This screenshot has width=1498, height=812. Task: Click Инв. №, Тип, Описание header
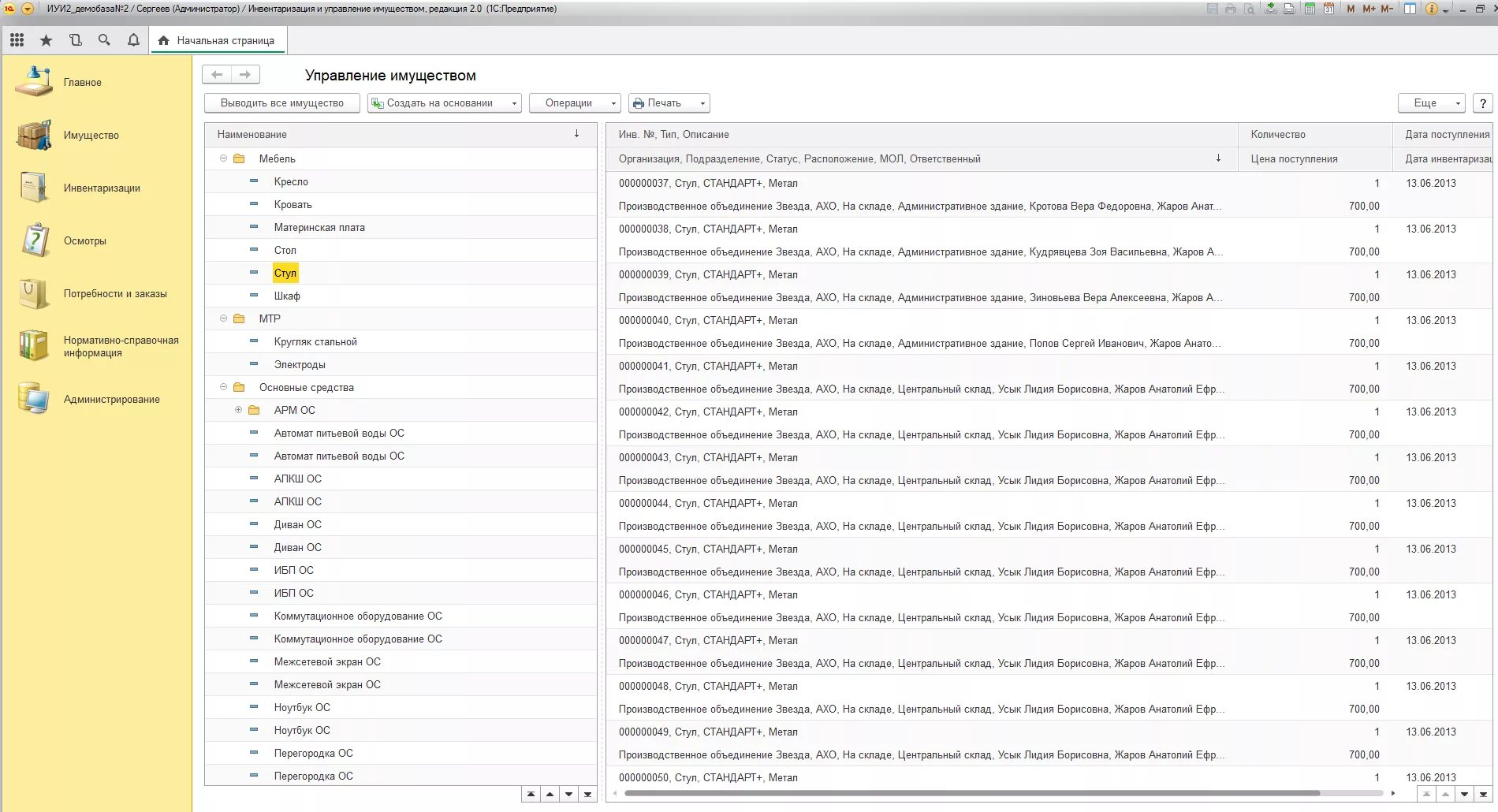922,135
